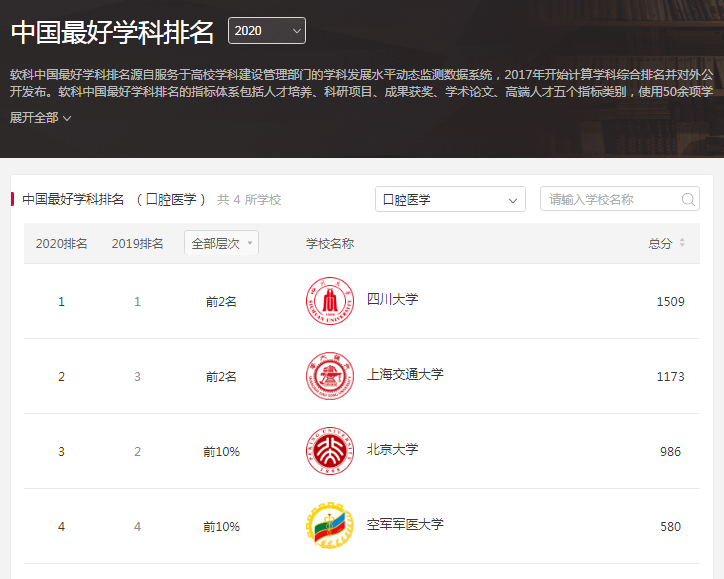Click 前10% in the 空军军医大学 row
This screenshot has width=724, height=579.
[221, 526]
